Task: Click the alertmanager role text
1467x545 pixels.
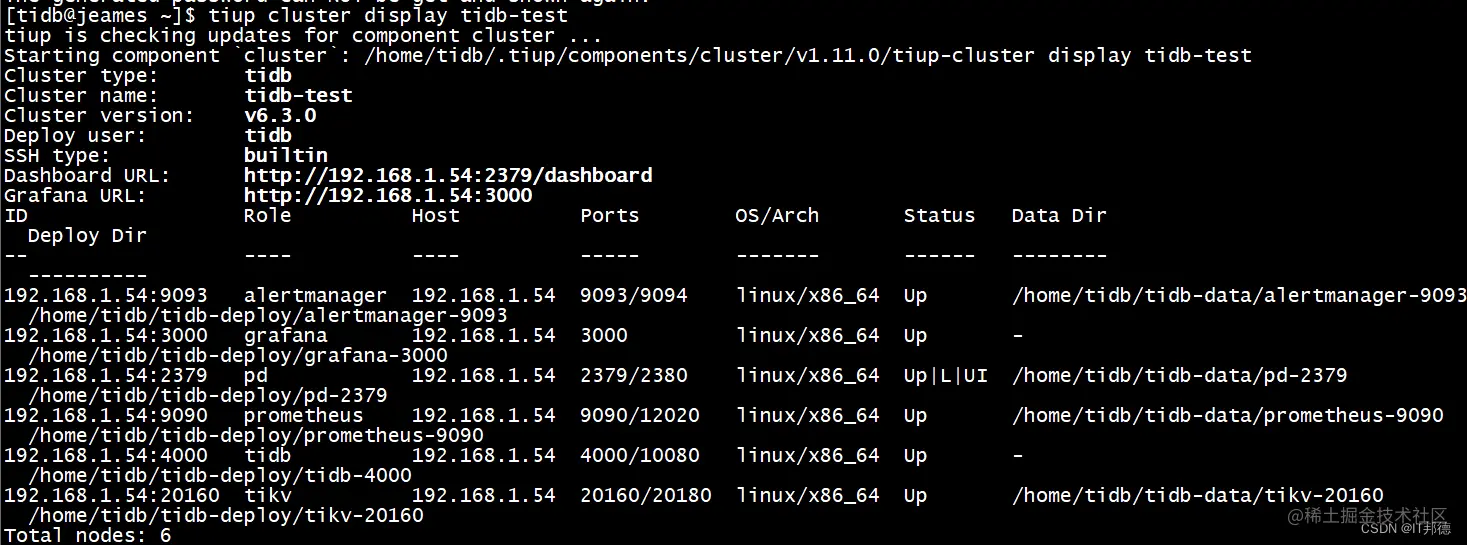Action: [315, 296]
